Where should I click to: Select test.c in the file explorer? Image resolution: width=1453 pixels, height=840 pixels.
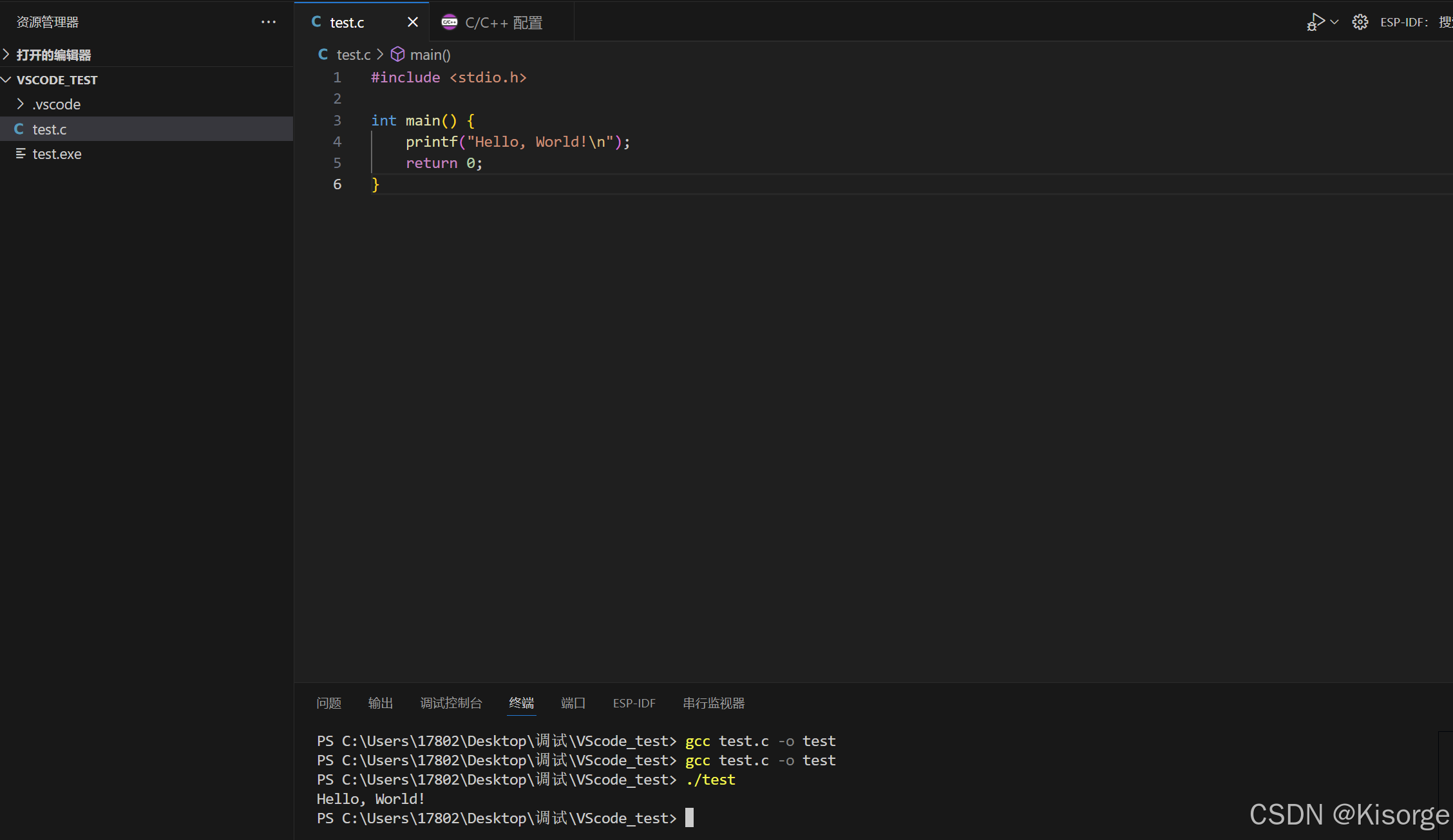(146, 129)
